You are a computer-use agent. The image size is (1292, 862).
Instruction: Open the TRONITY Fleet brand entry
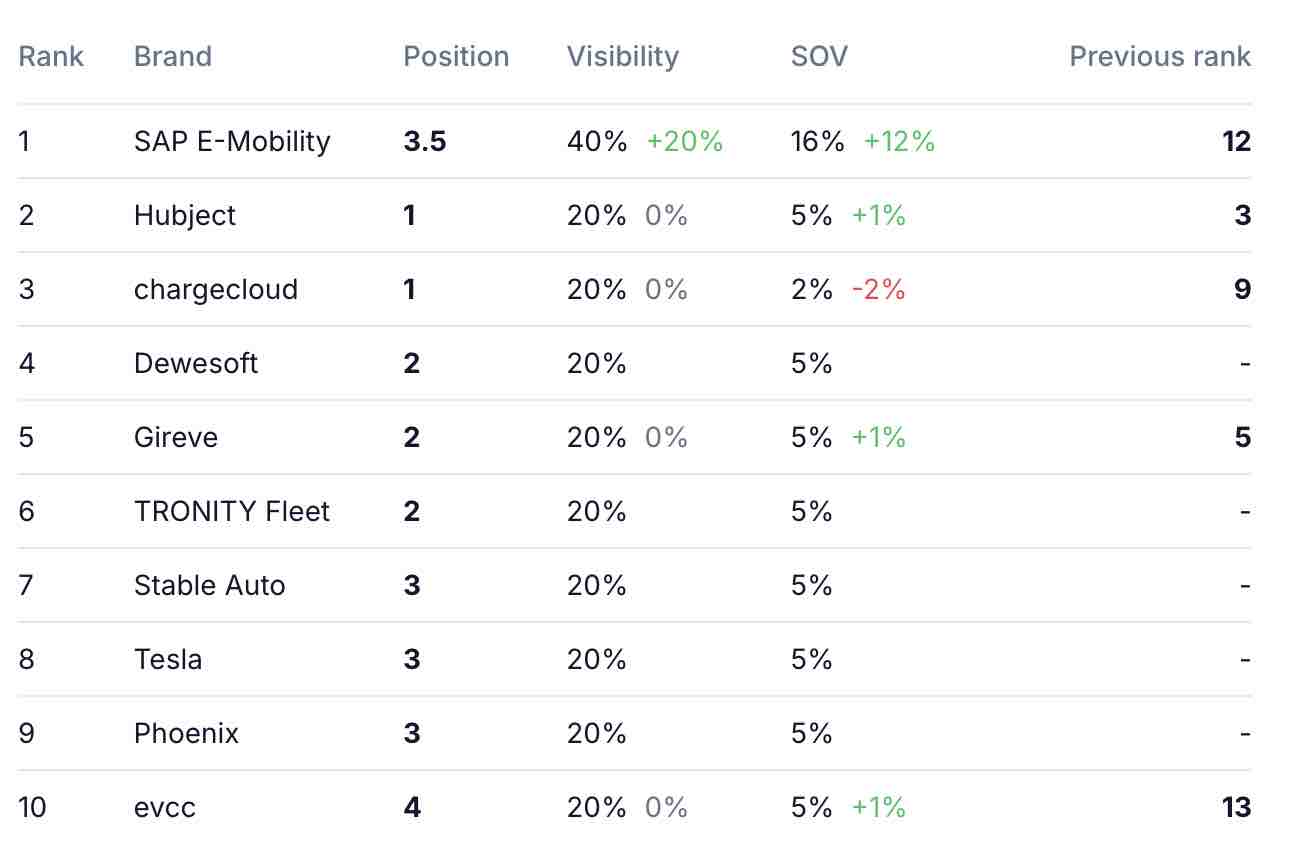(232, 511)
